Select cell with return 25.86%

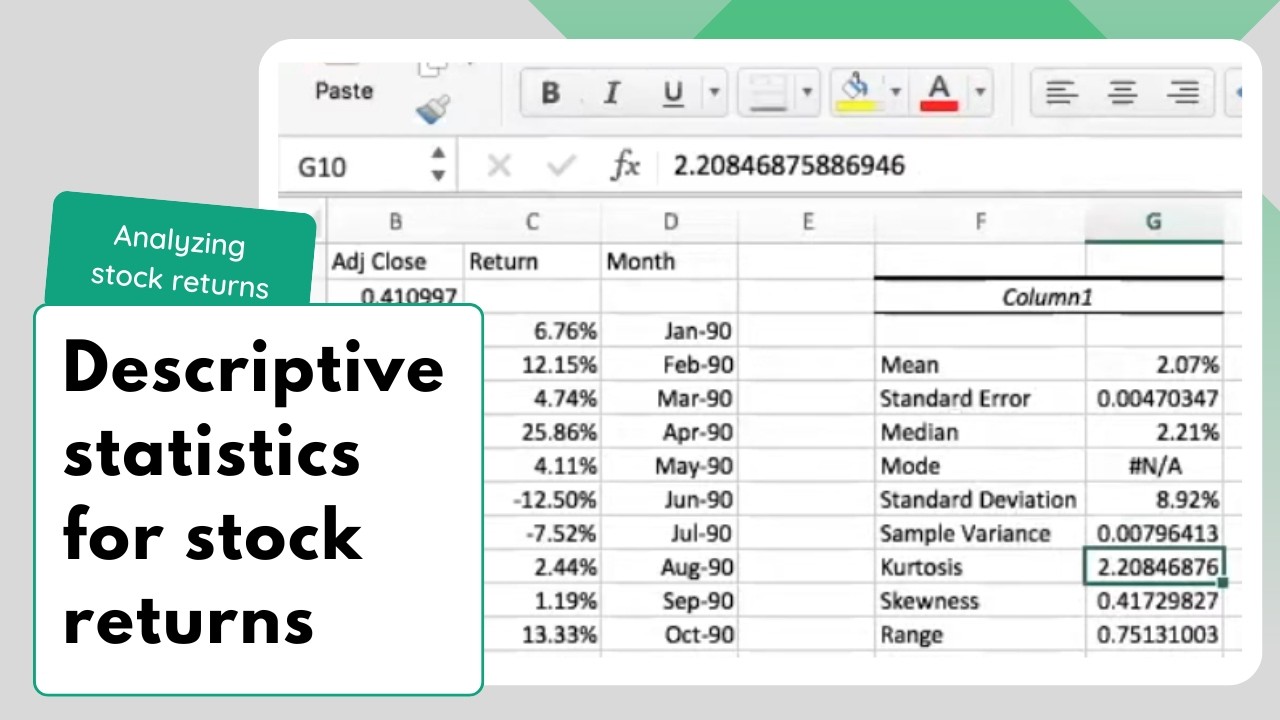[540, 432]
